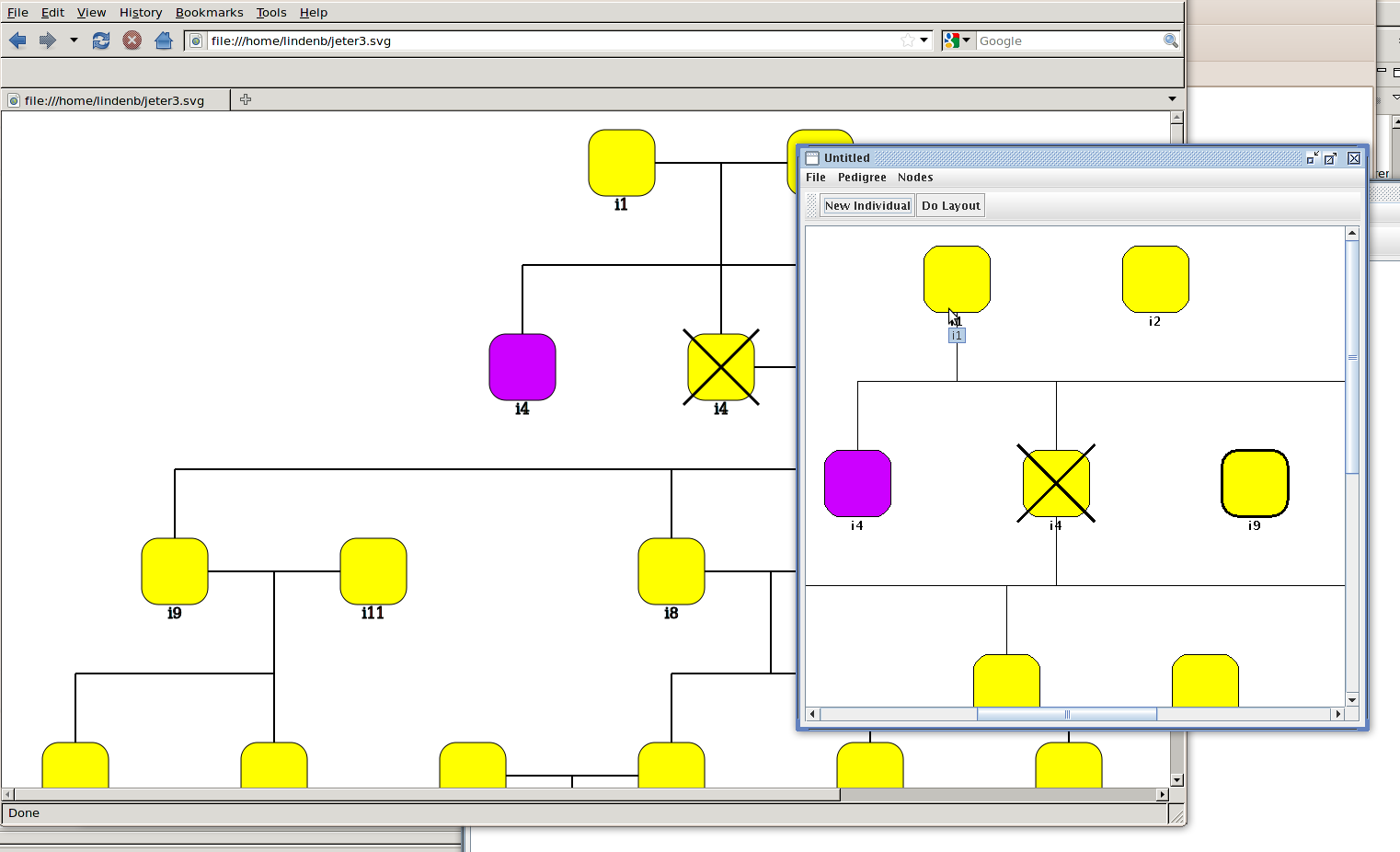Reload the page with the refresh icon
The height and width of the screenshot is (852, 1400).
[101, 40]
